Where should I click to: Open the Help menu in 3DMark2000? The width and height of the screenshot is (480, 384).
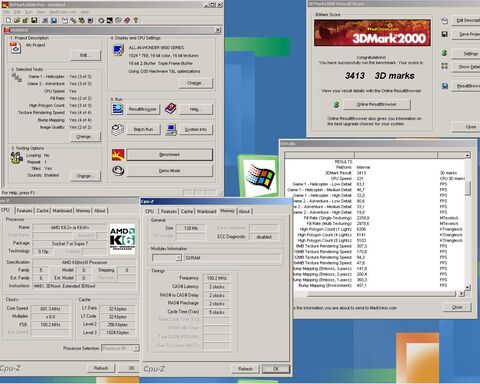pos(85,12)
